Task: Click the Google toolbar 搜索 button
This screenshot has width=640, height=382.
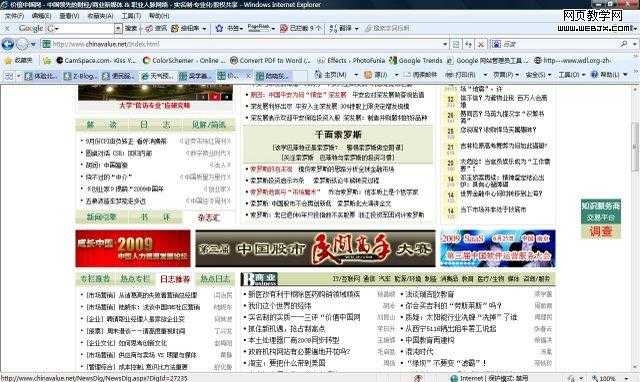Action: coord(131,29)
